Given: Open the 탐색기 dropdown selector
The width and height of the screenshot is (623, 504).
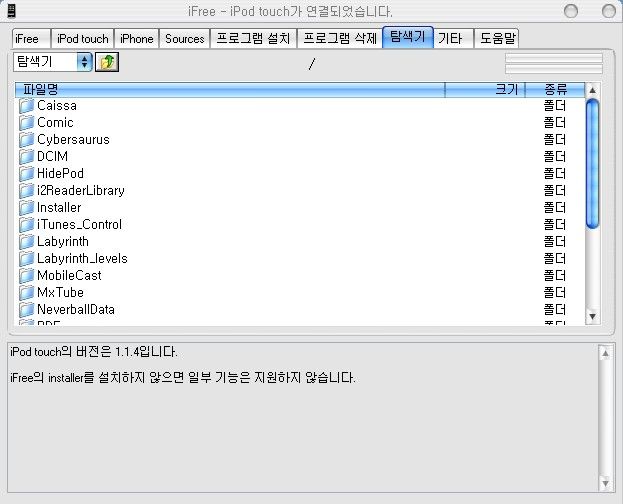Looking at the screenshot, I should tap(53, 62).
